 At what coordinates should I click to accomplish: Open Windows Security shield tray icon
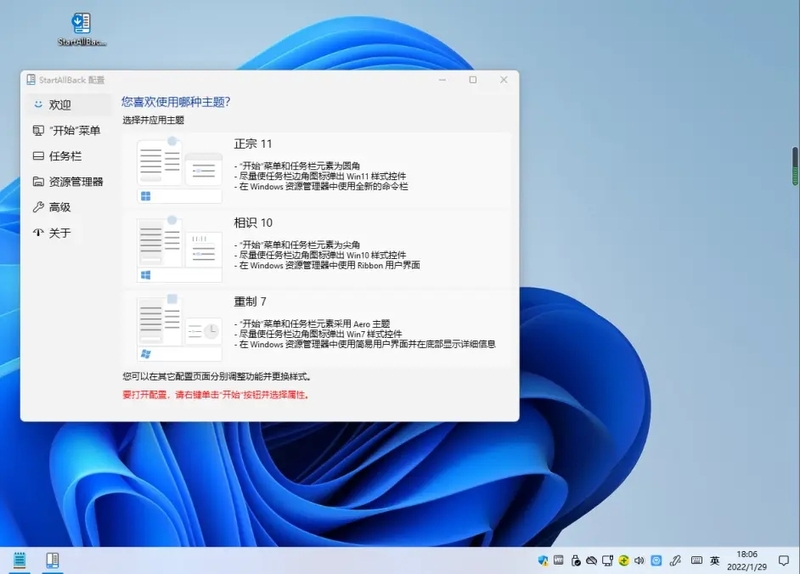click(543, 560)
